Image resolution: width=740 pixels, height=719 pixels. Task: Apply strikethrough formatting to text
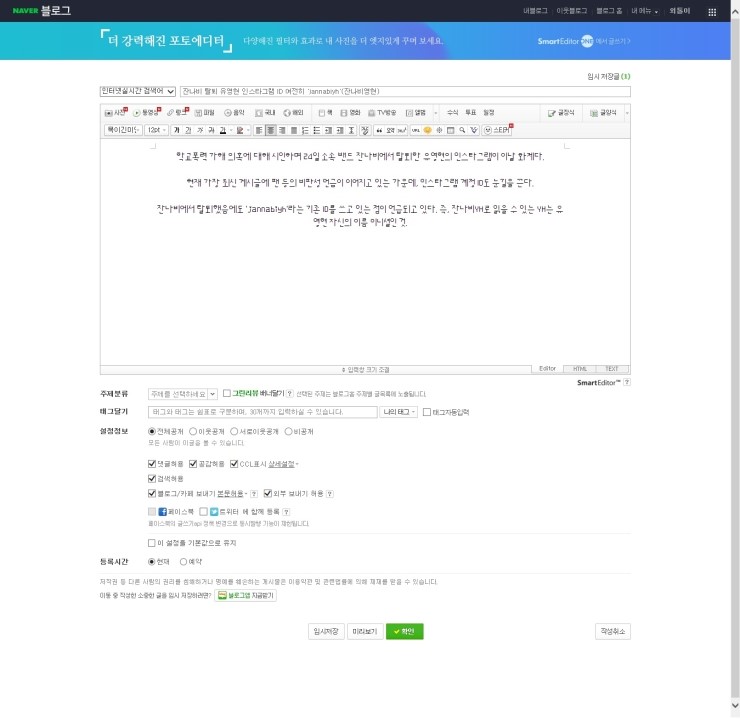point(211,130)
